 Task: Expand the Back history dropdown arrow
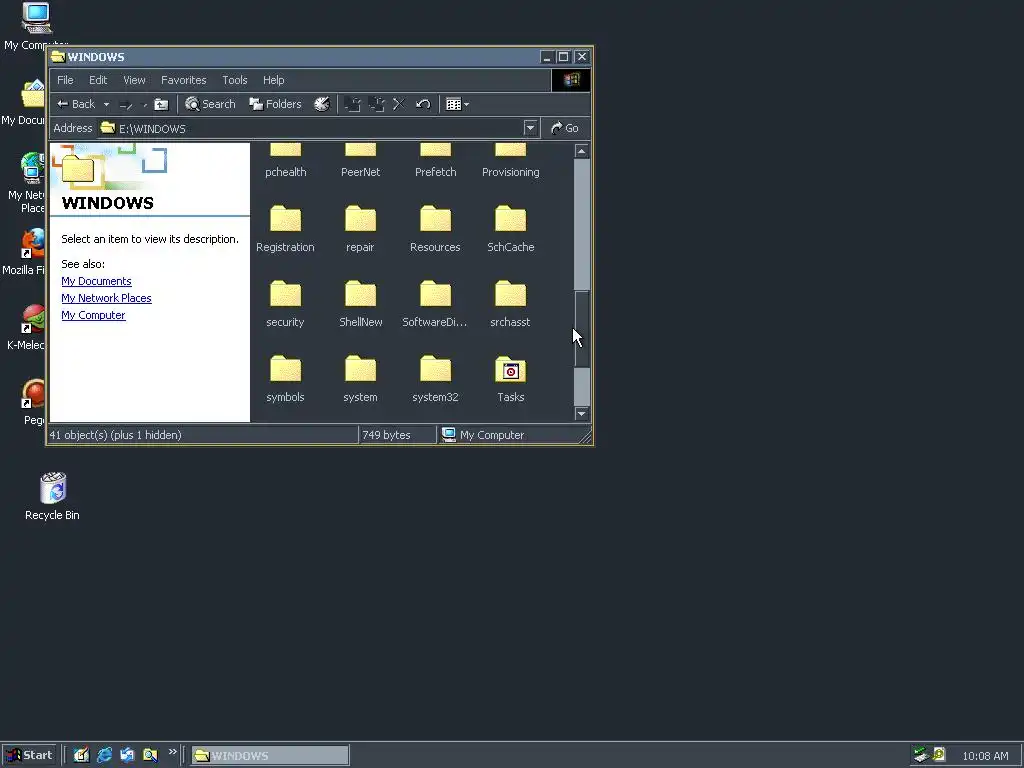tap(106, 104)
